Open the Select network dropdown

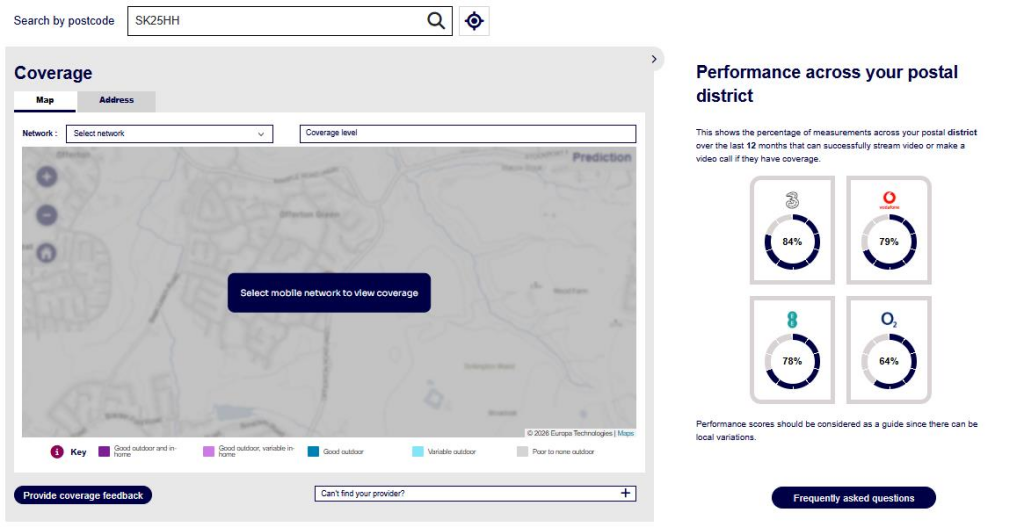pyautogui.click(x=170, y=134)
